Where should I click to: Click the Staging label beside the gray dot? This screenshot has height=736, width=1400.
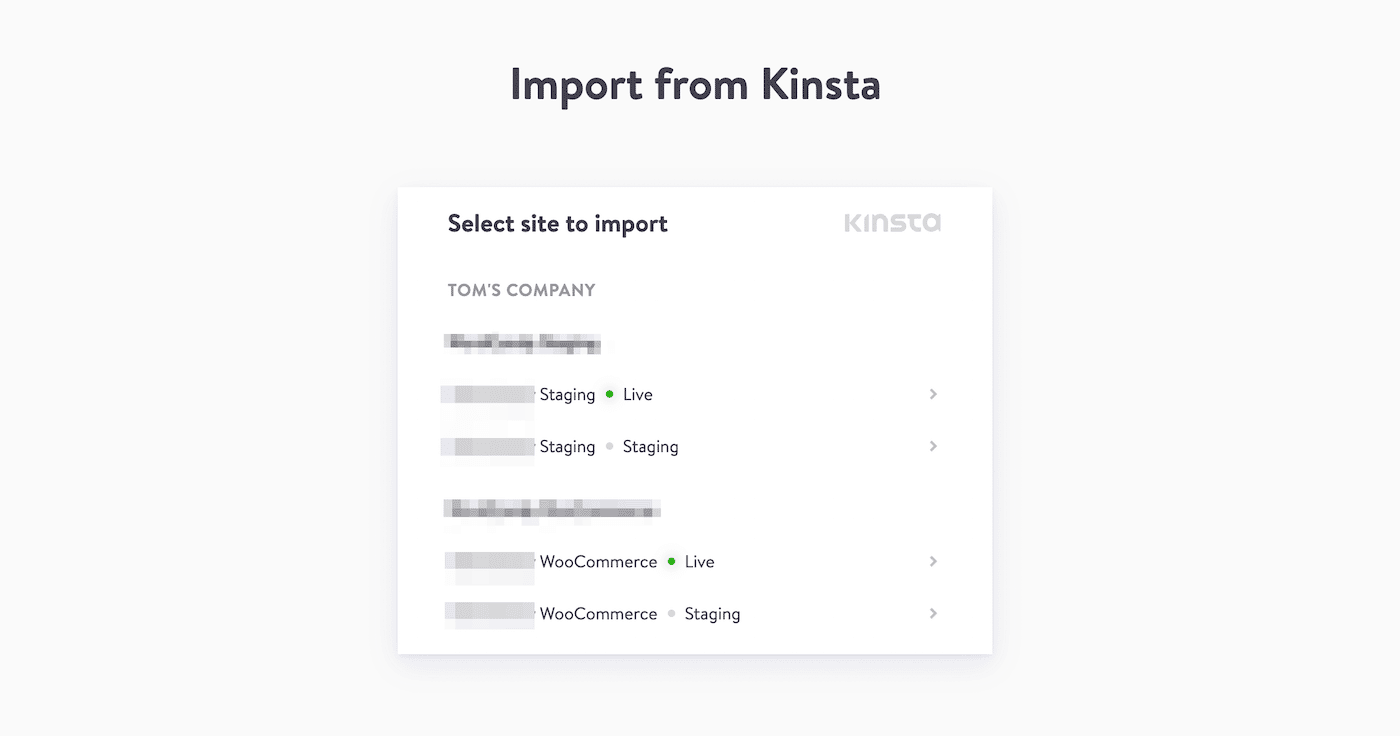(650, 446)
